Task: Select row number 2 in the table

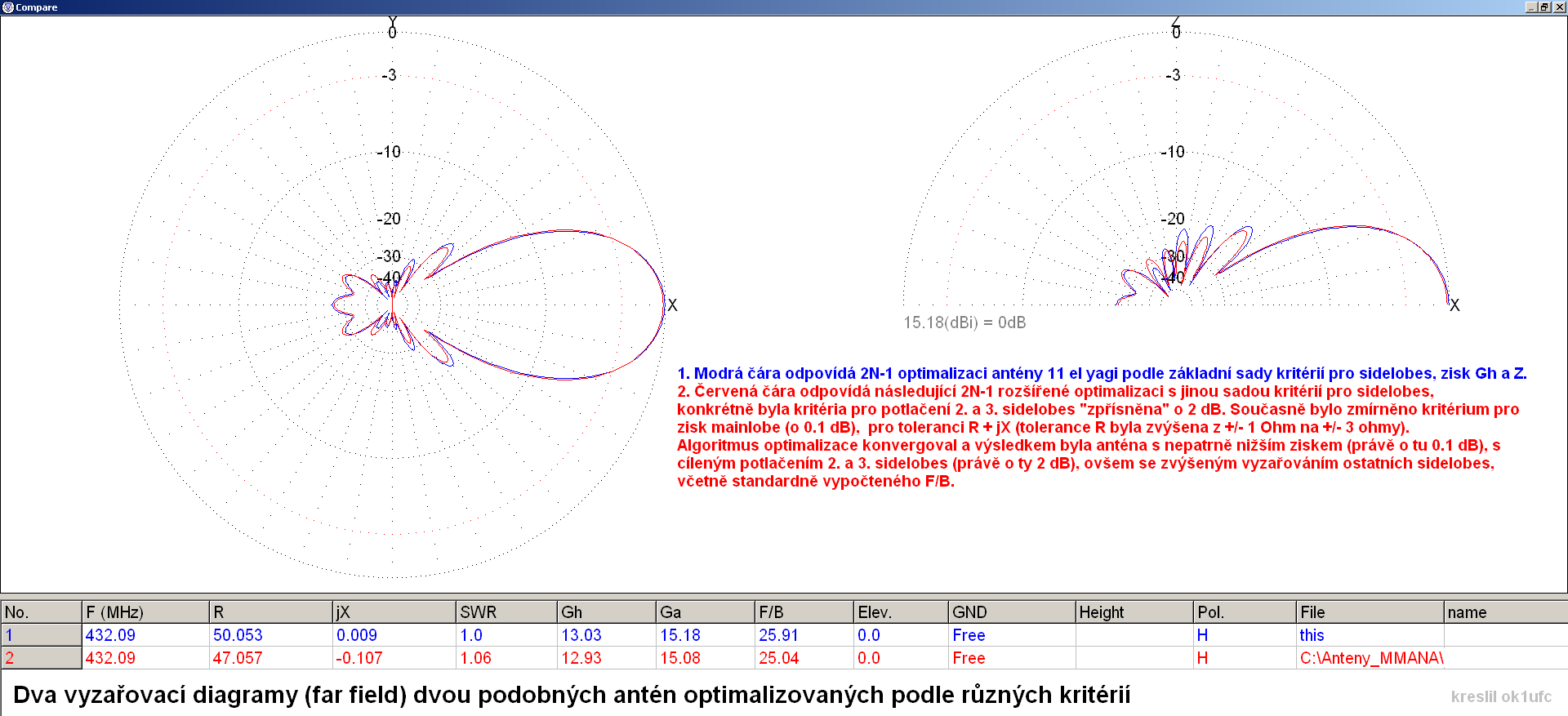Action: click(41, 658)
